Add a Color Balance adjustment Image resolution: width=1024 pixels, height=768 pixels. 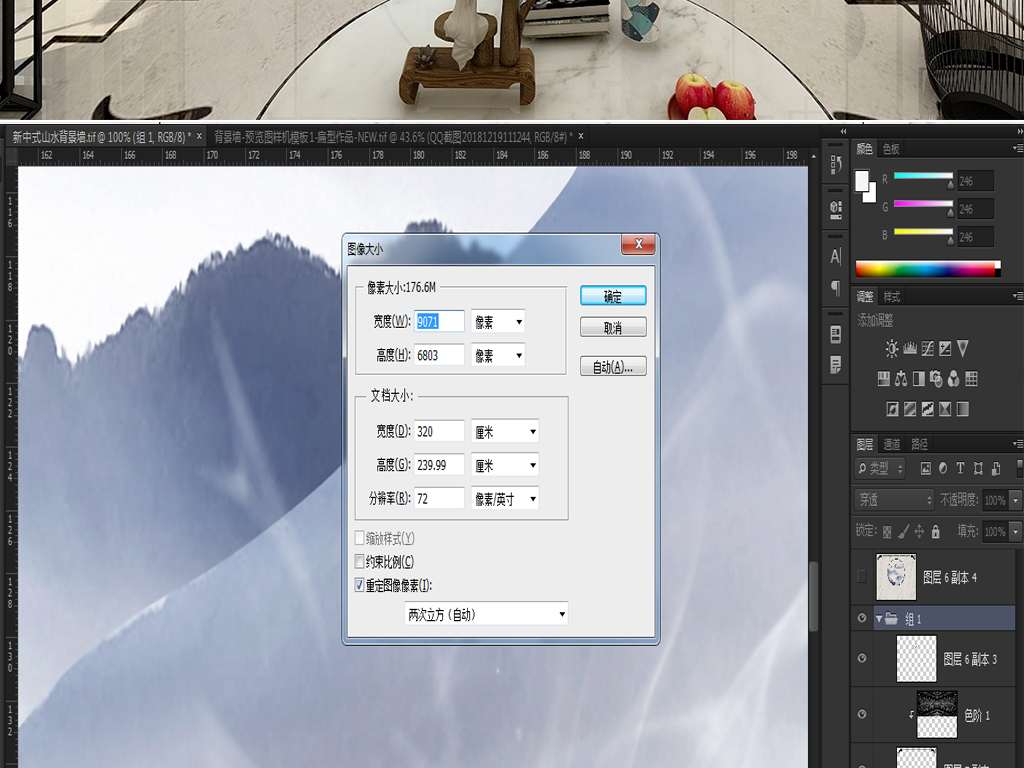[901, 379]
